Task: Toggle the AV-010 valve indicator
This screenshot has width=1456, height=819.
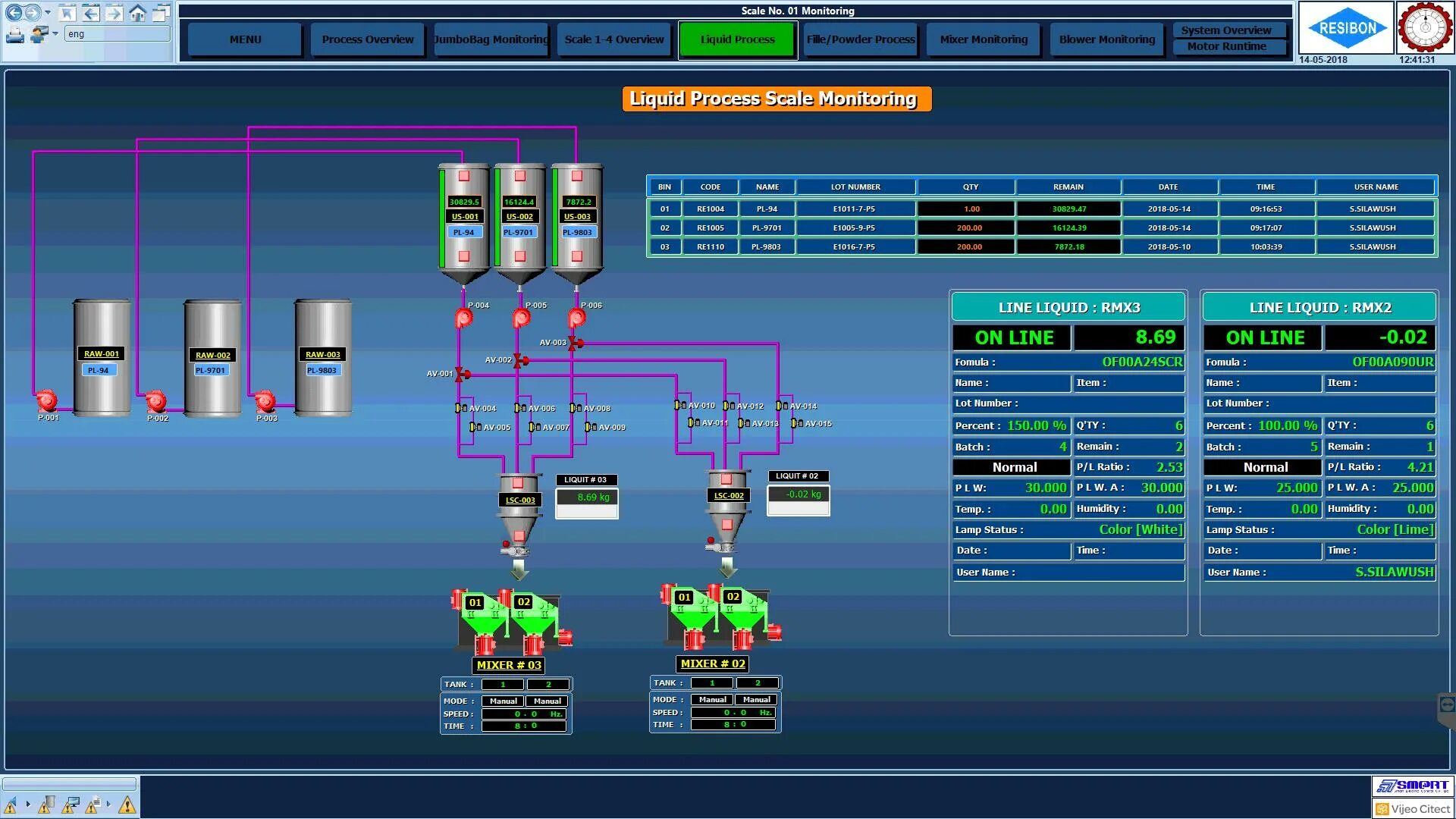Action: point(680,406)
